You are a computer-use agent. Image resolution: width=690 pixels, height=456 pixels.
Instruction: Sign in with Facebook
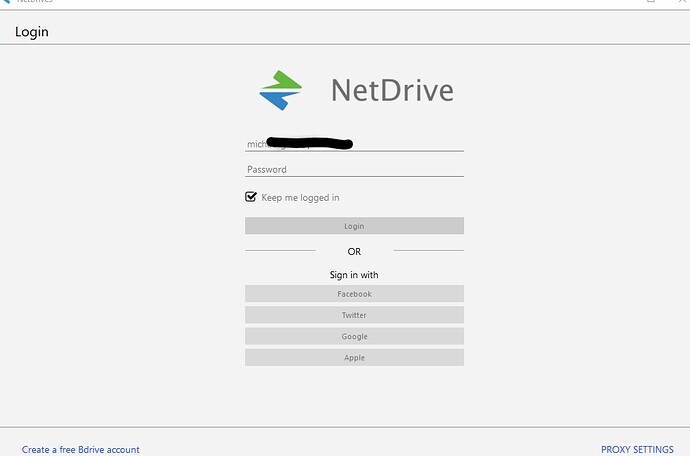point(354,294)
